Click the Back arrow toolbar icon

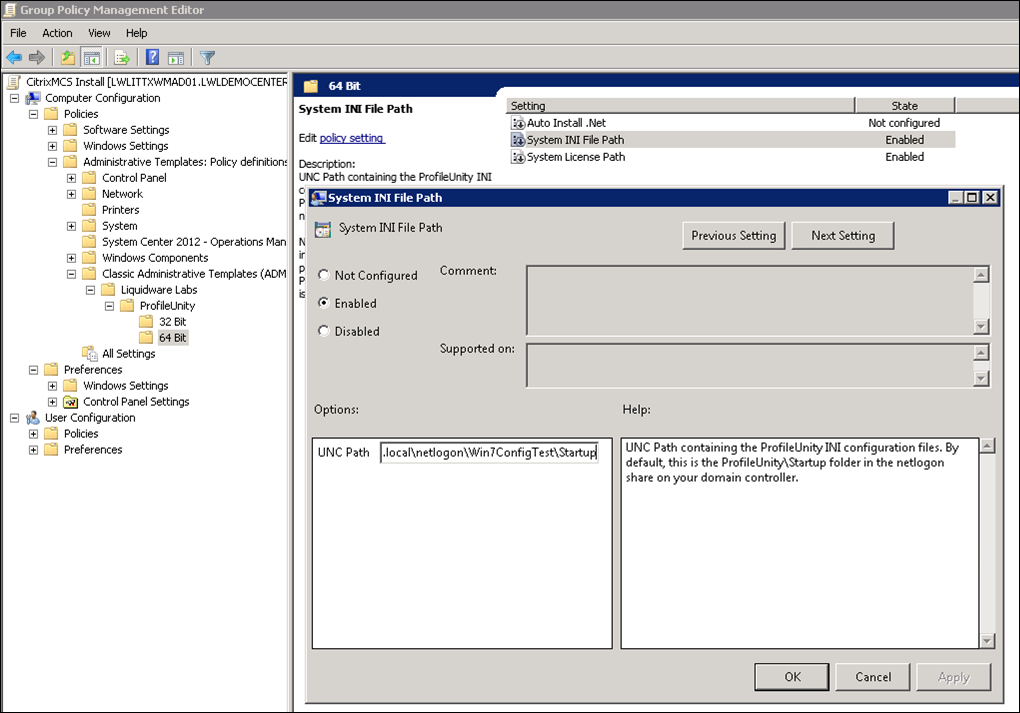[x=14, y=58]
